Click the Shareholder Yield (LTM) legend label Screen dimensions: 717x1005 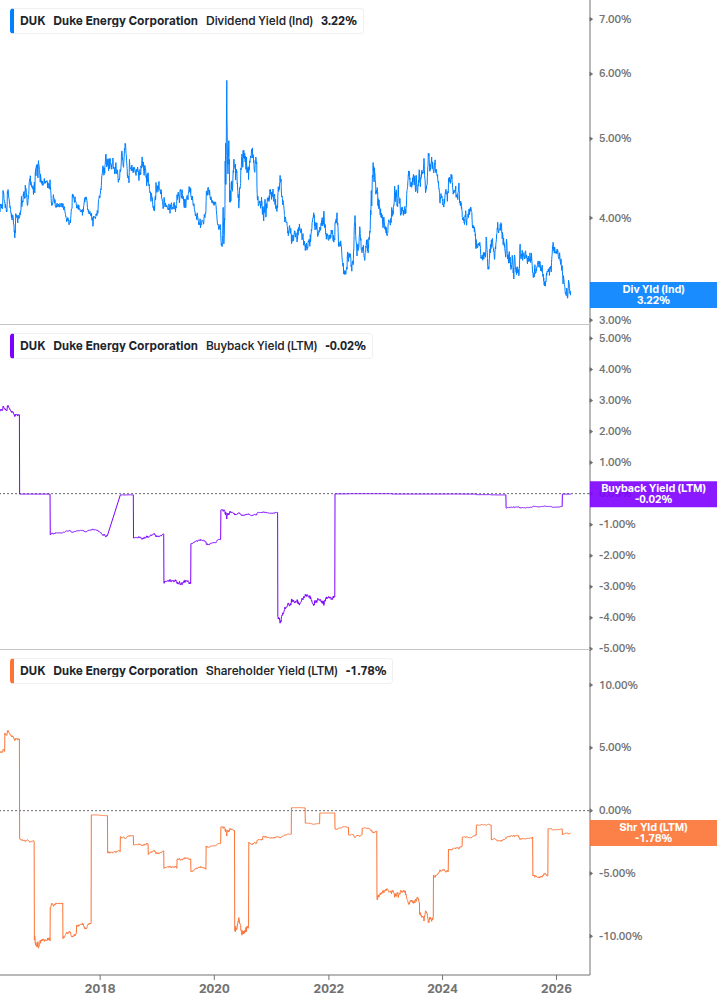[271, 670]
